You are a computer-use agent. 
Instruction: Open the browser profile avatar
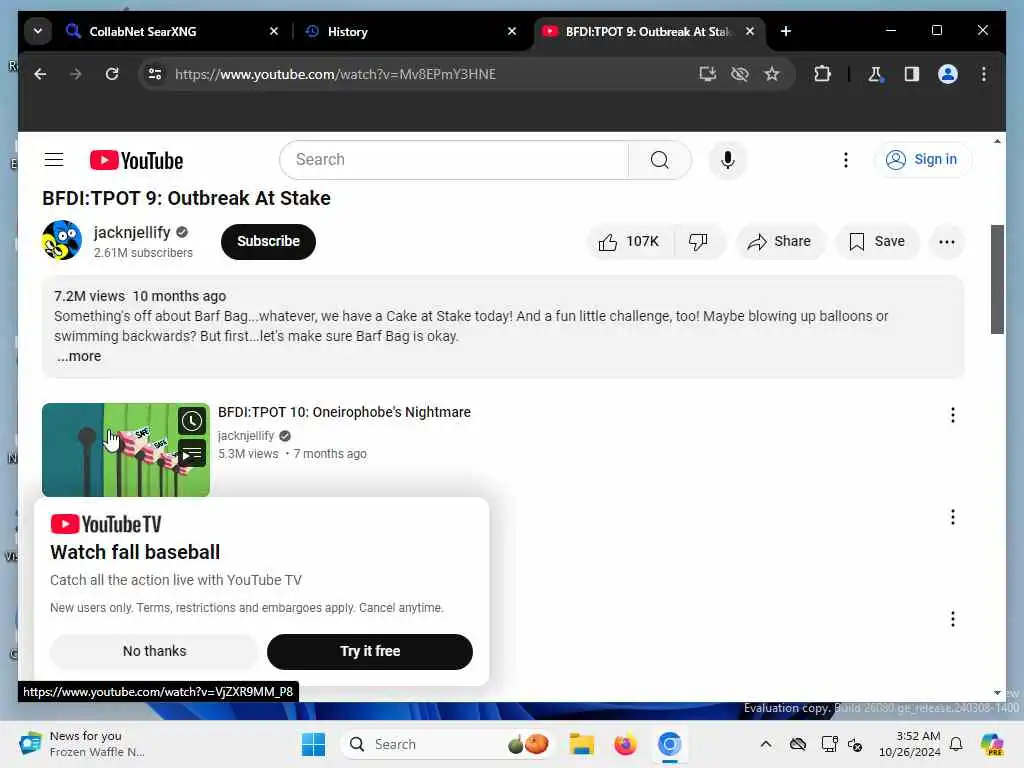tap(948, 74)
